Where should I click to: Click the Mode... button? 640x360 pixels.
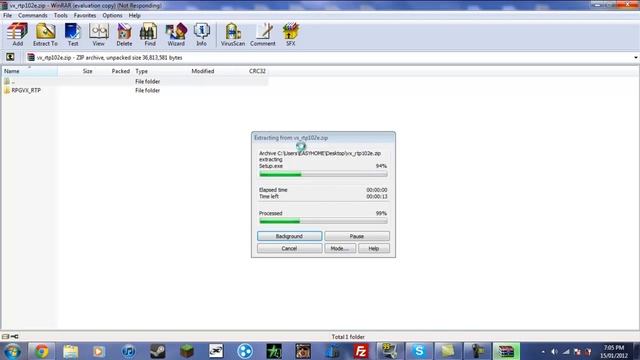click(340, 248)
